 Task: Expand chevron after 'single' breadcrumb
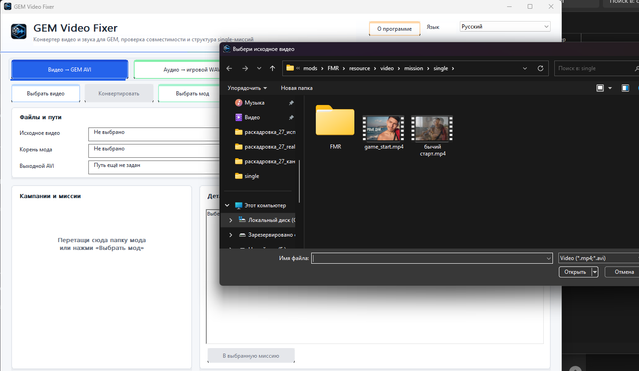[452, 68]
